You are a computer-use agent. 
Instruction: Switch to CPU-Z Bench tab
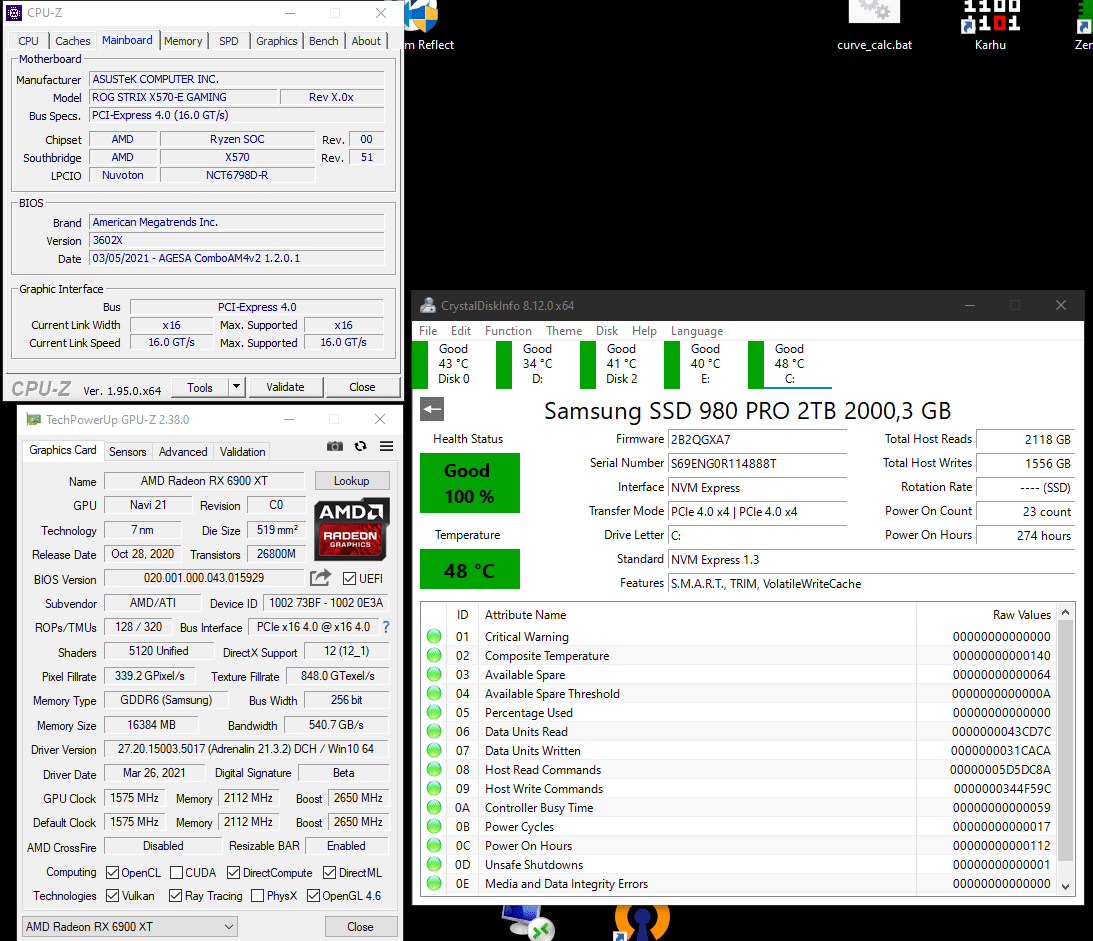[x=323, y=41]
